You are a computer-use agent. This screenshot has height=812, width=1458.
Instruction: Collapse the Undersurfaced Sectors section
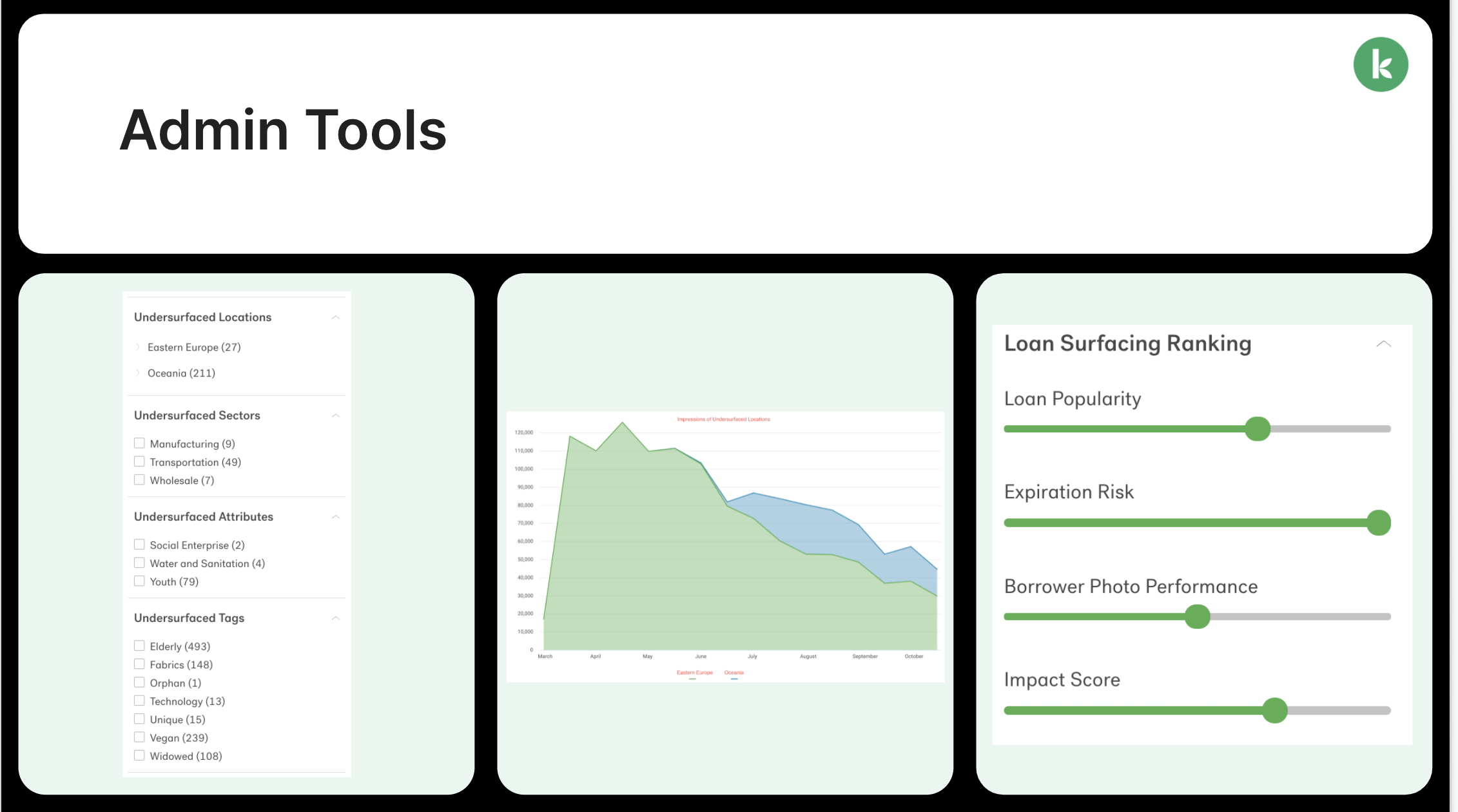pos(335,416)
